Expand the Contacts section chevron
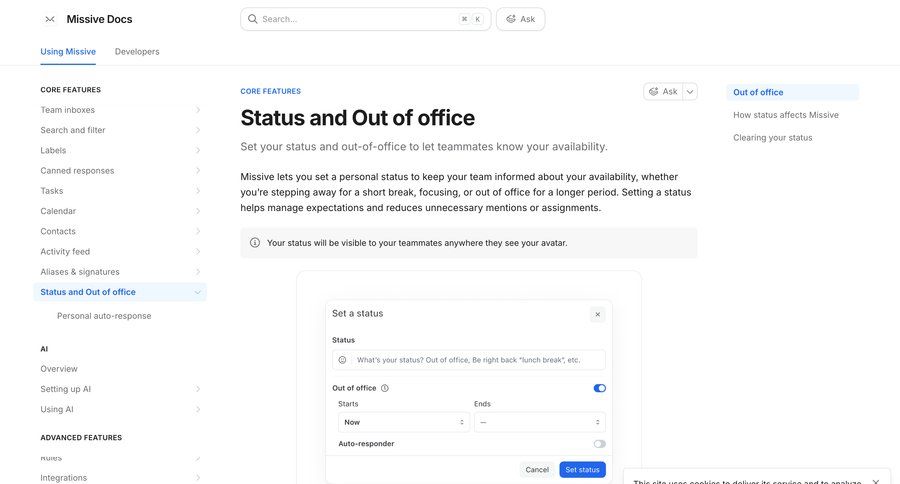 coord(197,231)
